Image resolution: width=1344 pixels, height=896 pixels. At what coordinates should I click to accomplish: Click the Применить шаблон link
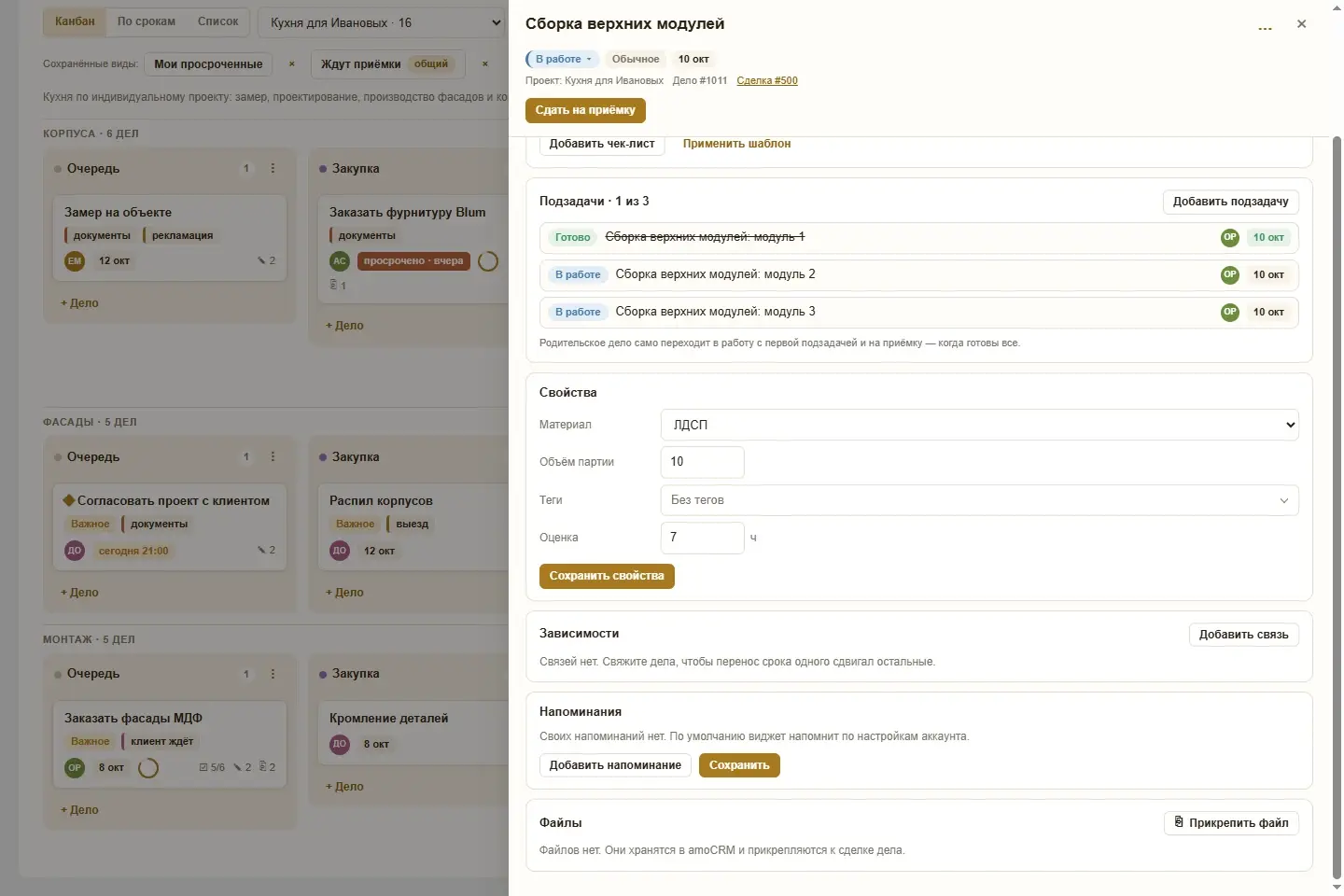736,144
